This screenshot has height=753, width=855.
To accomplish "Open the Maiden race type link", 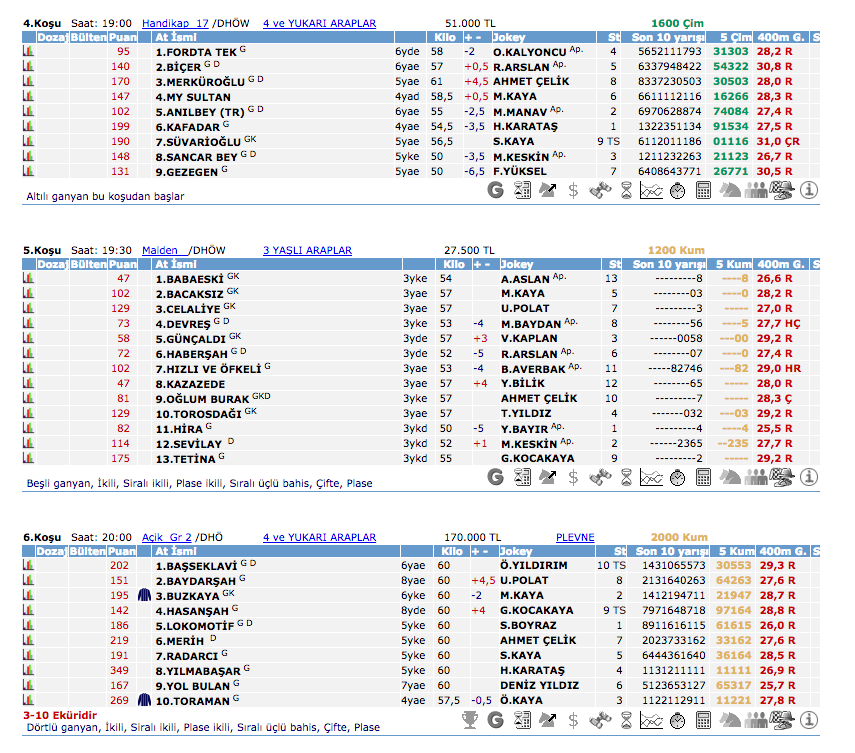I will 160,250.
